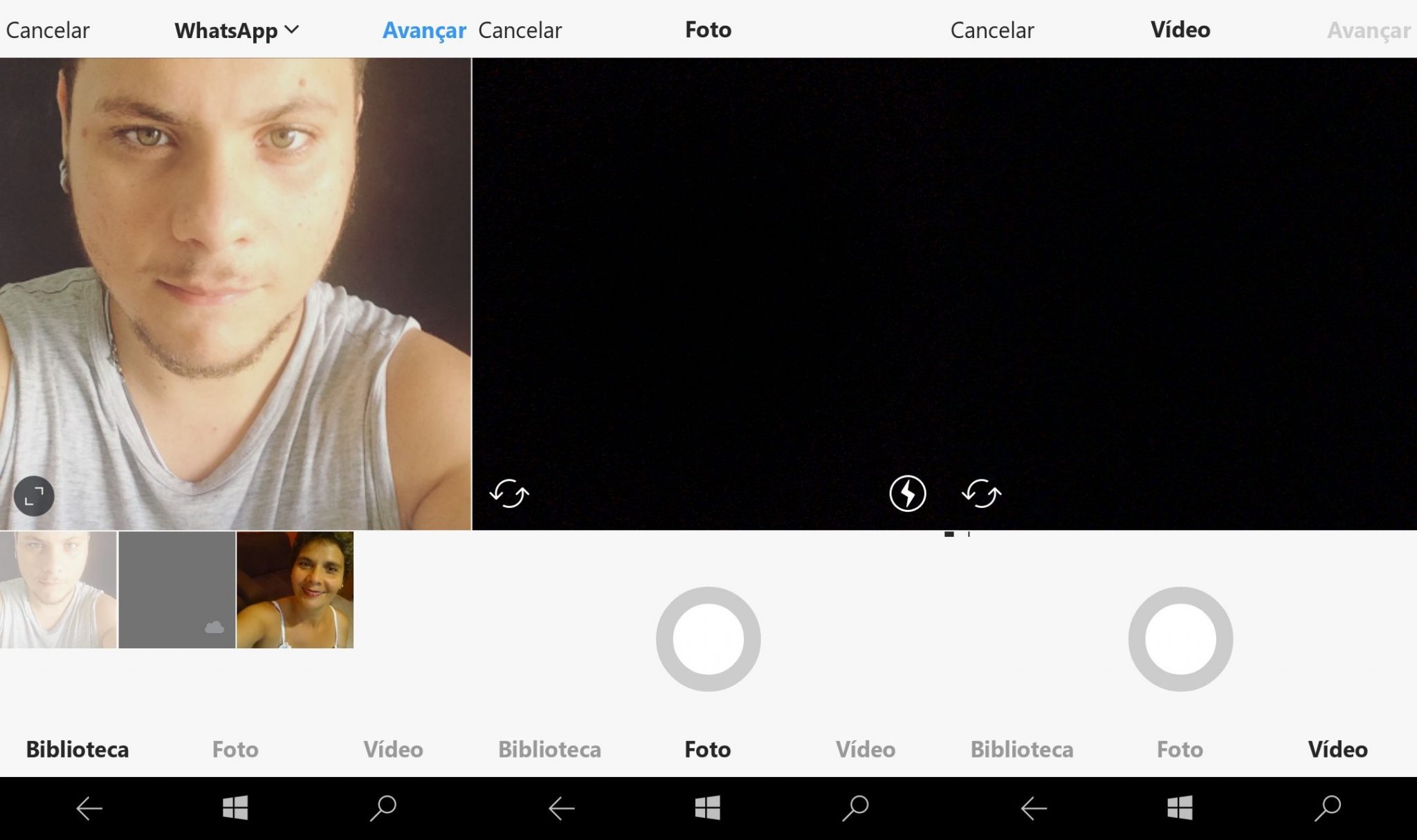Go back on third screen navigation bar

pyautogui.click(x=1034, y=807)
